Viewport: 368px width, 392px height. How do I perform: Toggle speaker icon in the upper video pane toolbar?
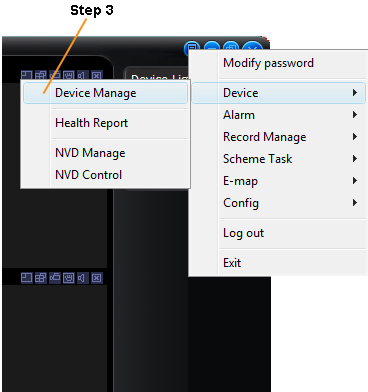(82, 76)
